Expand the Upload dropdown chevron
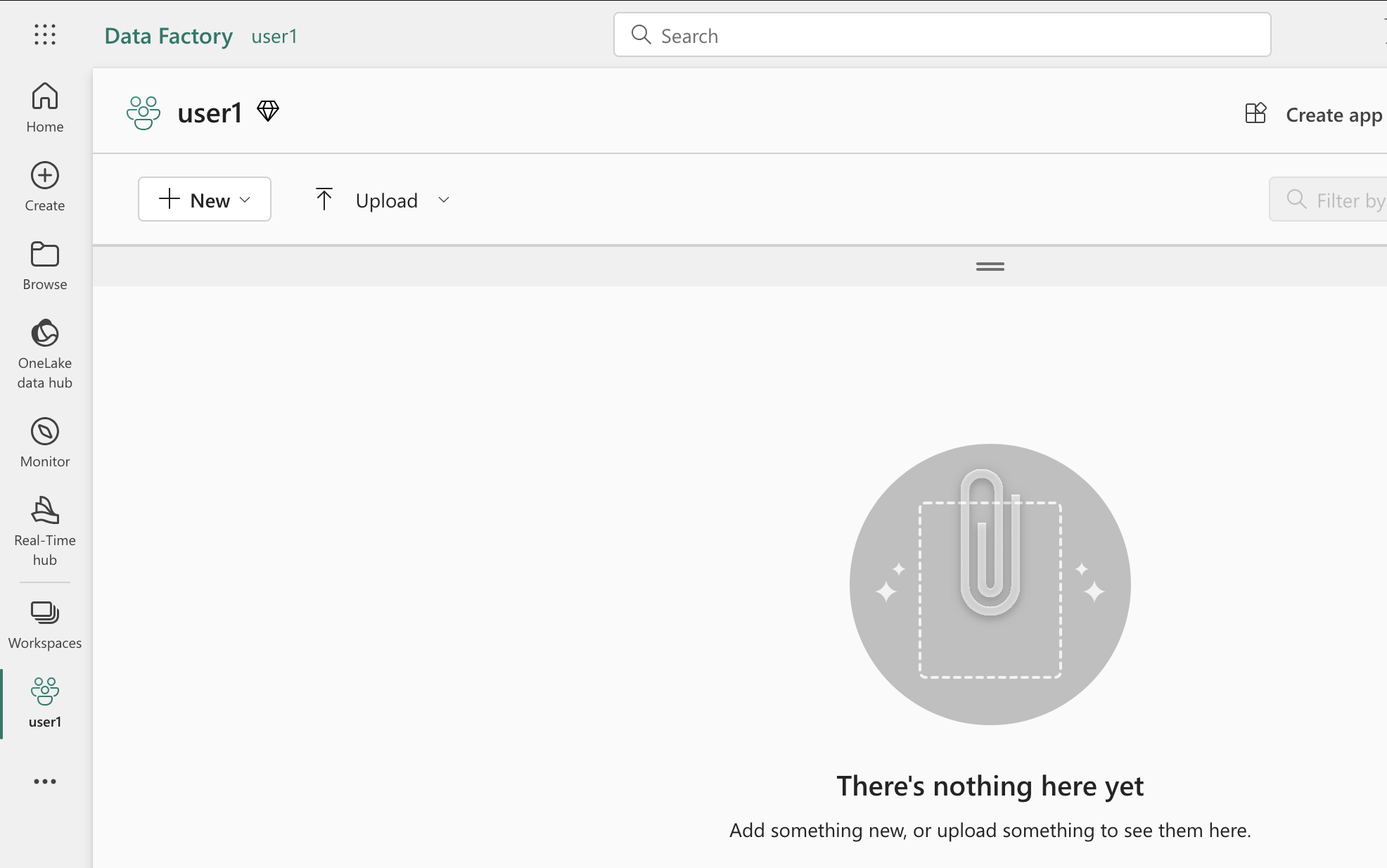 (x=444, y=200)
